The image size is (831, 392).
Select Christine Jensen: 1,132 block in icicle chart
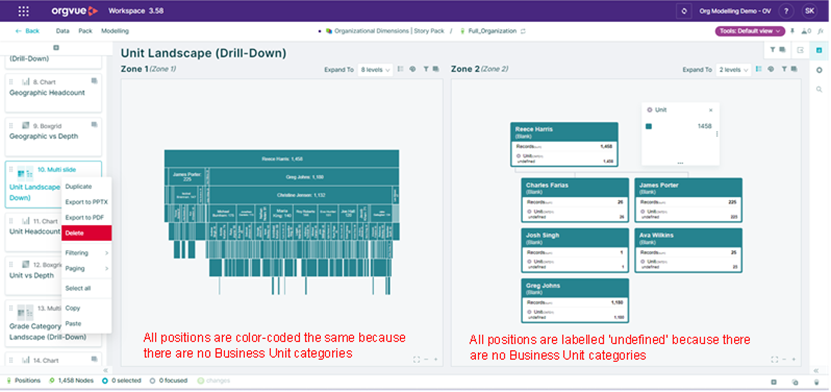point(301,195)
